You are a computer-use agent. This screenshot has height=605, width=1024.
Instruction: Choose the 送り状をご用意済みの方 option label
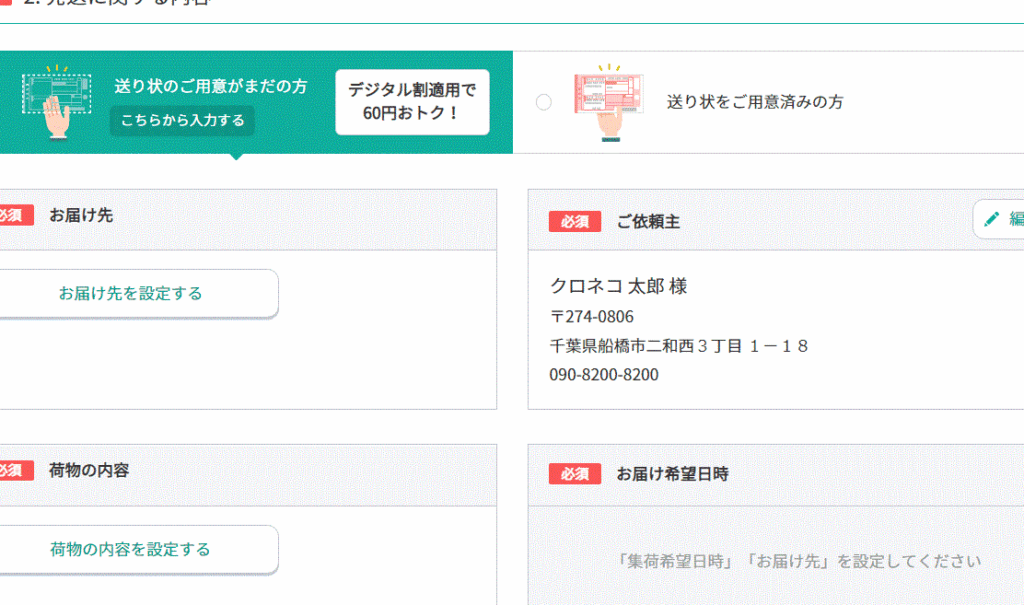(x=755, y=102)
